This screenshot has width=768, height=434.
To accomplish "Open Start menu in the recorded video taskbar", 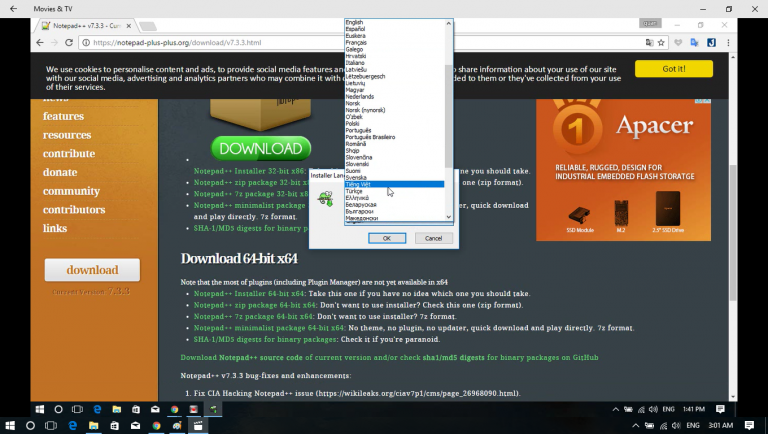I will pos(40,409).
